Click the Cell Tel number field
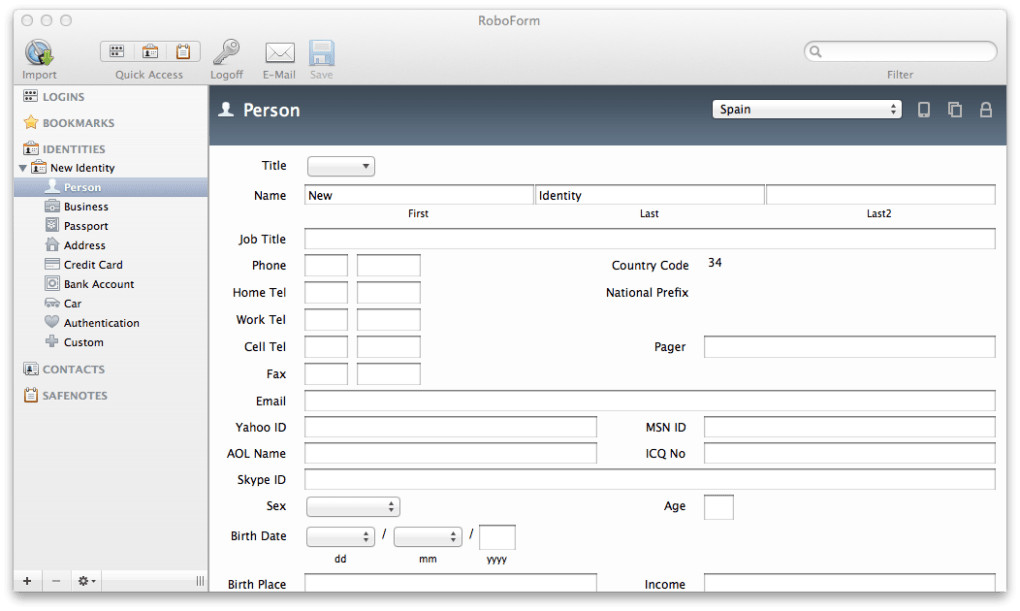1020x611 pixels. [x=388, y=347]
